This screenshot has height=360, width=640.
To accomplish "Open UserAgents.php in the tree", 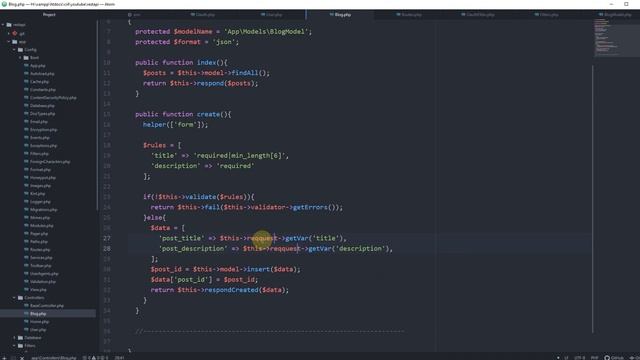I will click(x=44, y=274).
